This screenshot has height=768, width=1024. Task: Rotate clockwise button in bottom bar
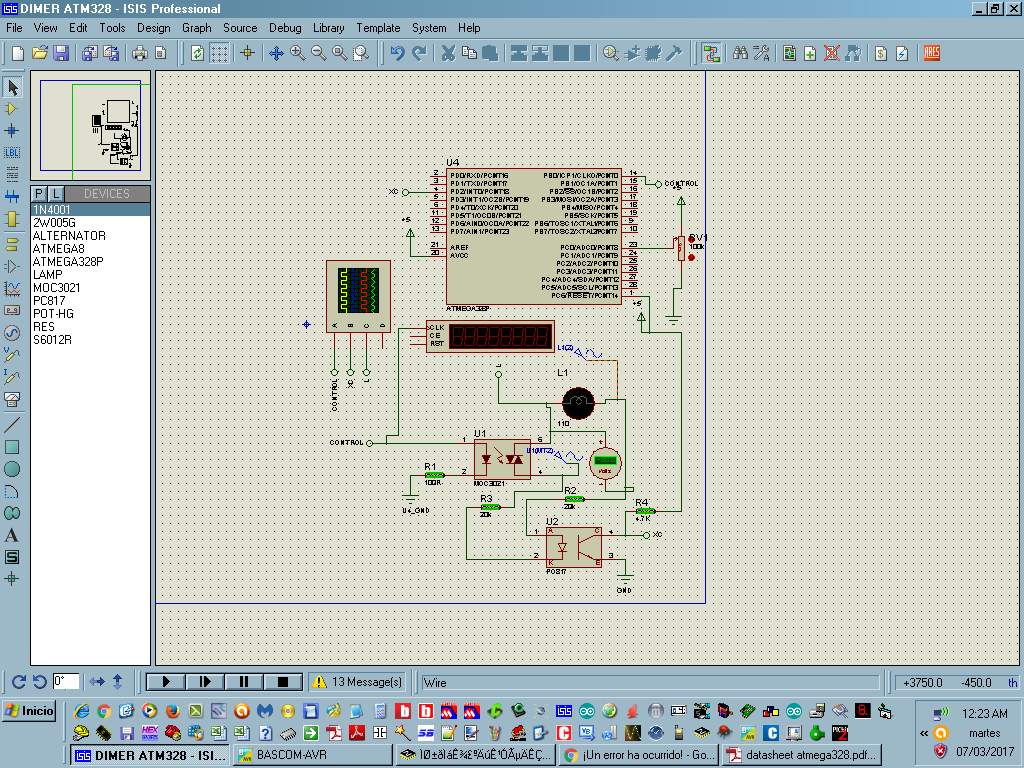pyautogui.click(x=18, y=682)
